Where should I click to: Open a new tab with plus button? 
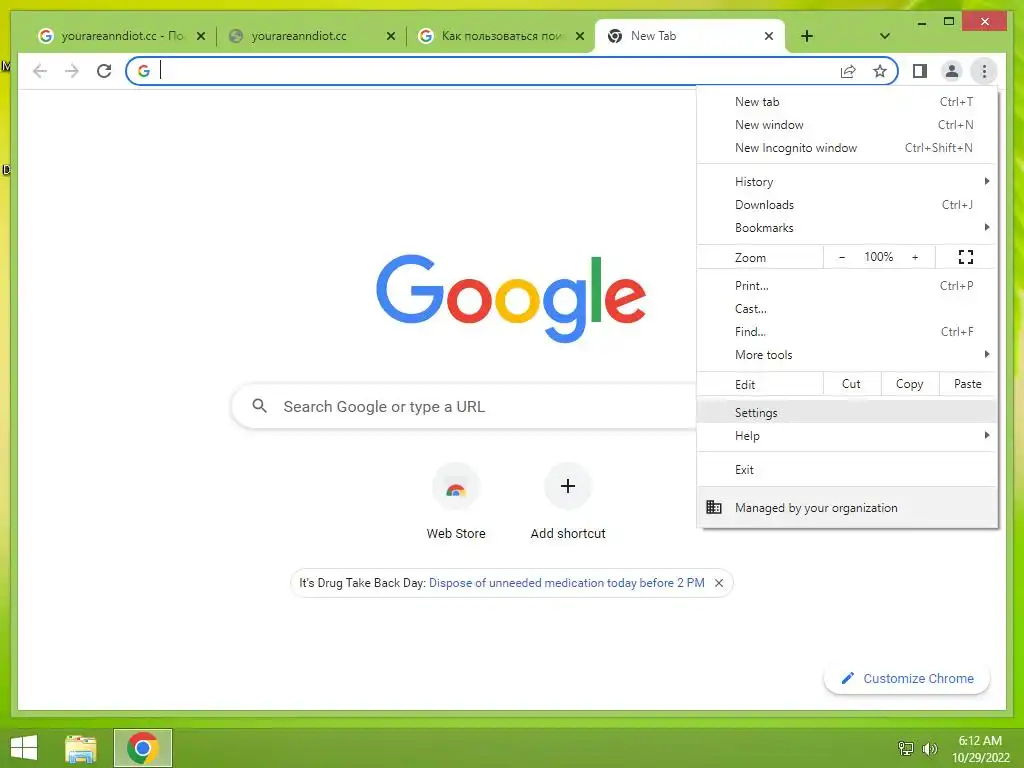(x=807, y=36)
